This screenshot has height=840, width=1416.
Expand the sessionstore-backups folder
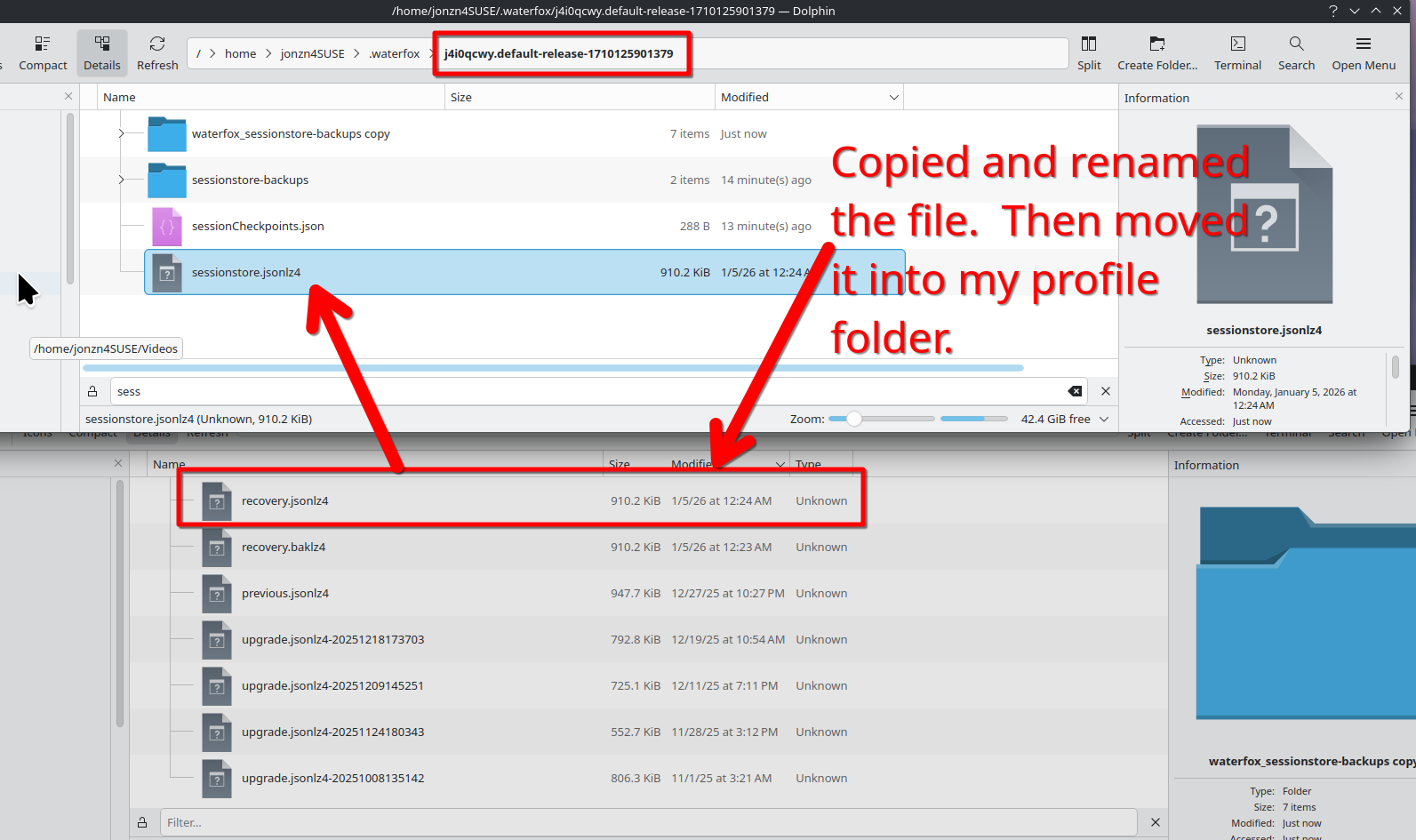[122, 180]
